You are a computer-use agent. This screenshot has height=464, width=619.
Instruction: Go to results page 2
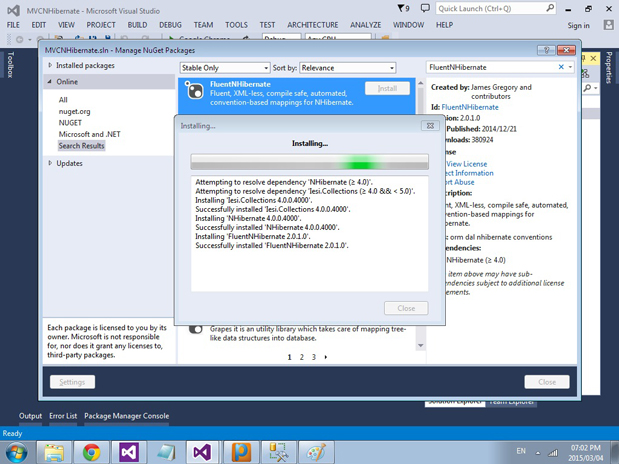302,357
